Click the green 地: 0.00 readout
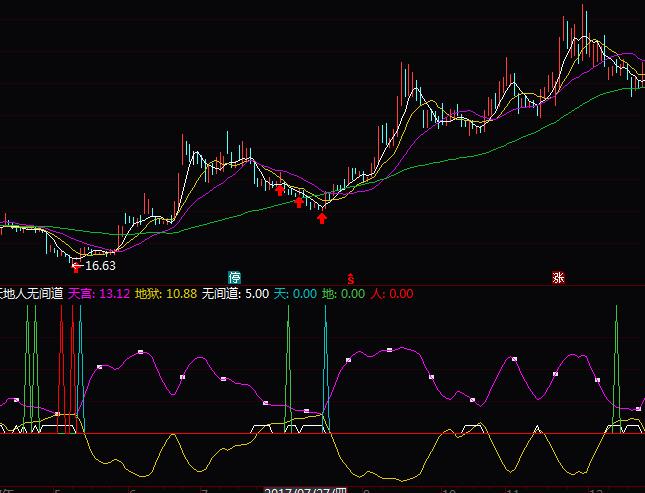 pyautogui.click(x=343, y=294)
